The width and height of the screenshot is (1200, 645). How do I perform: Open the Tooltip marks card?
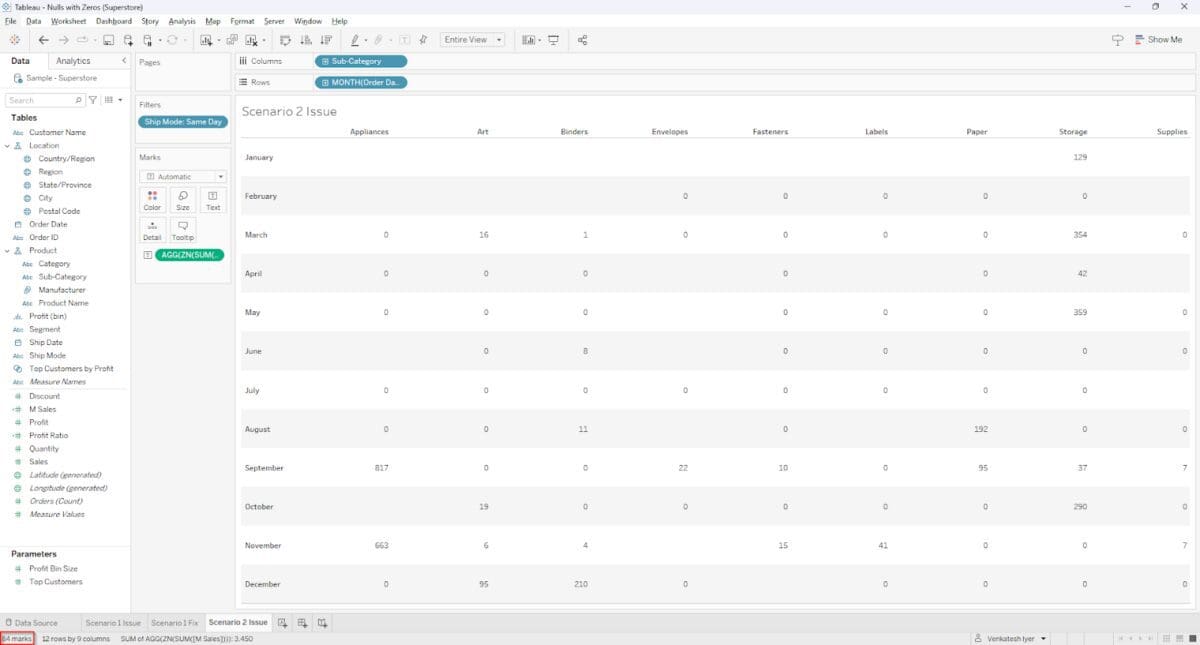(182, 231)
